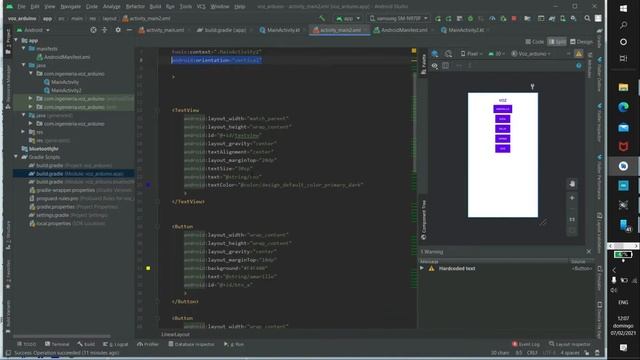Open Search Everywhere magnifier icon
The image size is (640, 360).
(x=587, y=18)
